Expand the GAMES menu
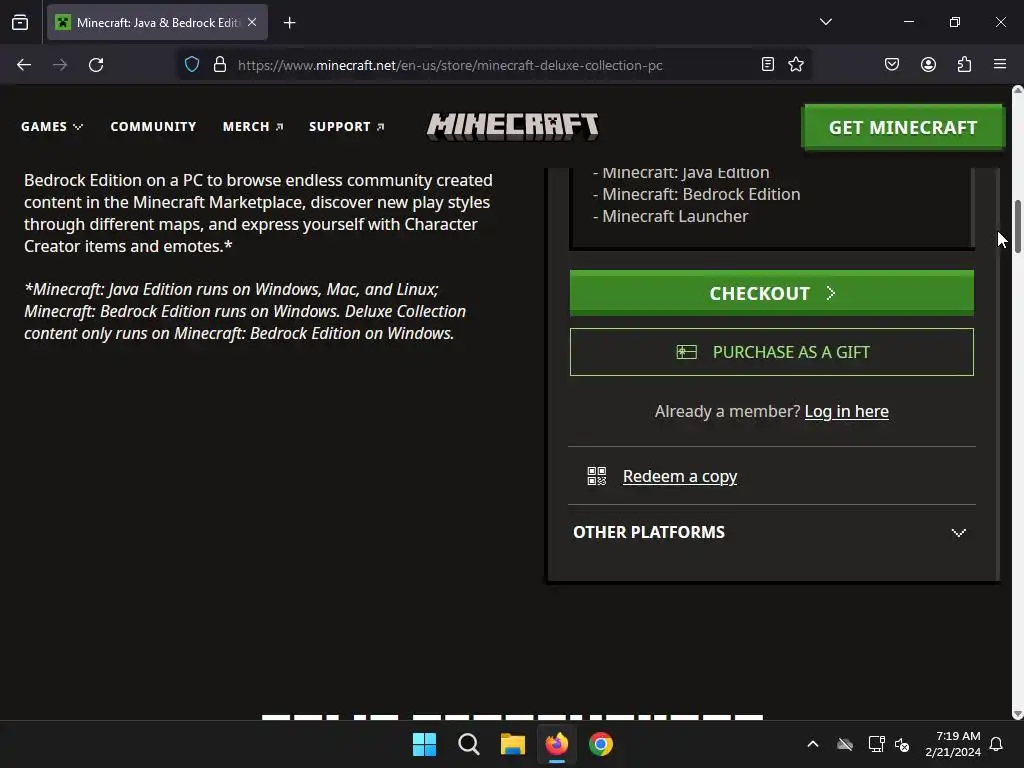Image resolution: width=1024 pixels, height=768 pixels. (x=52, y=127)
